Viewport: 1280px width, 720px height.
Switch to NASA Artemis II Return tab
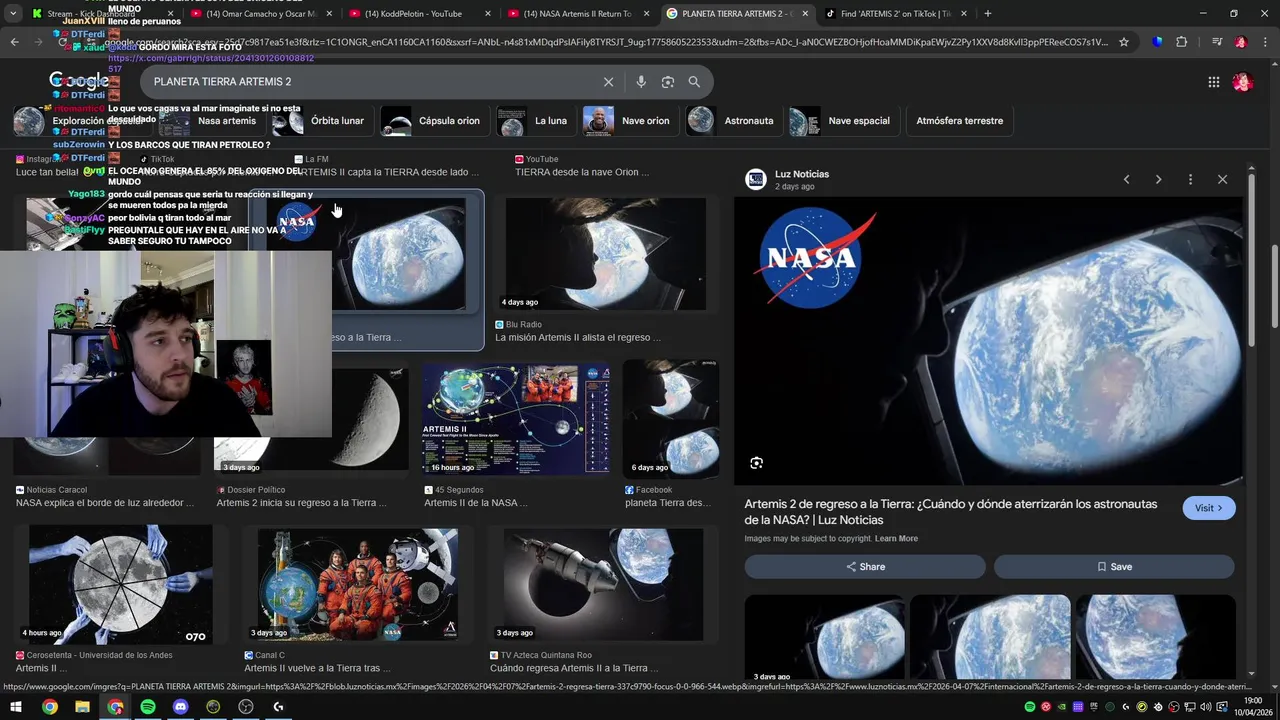(x=578, y=13)
